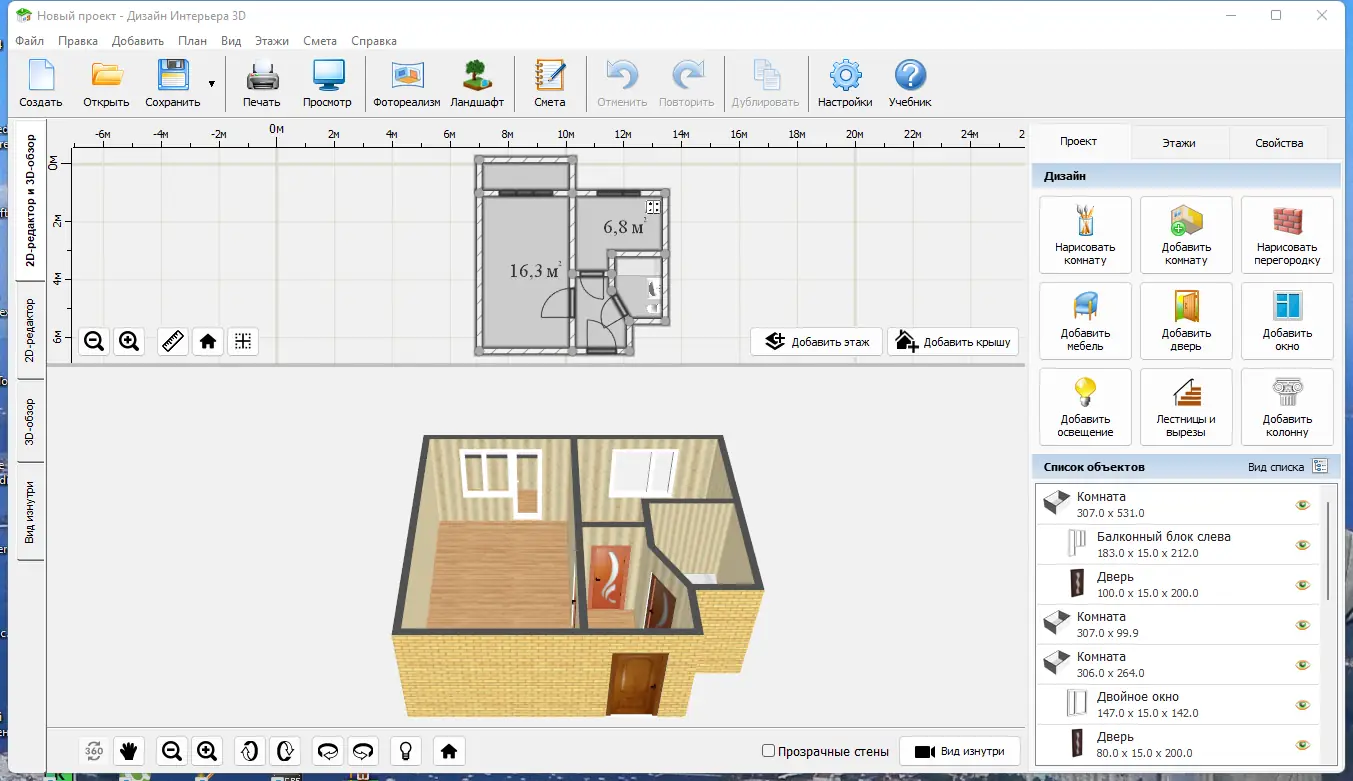Open the Этажи menu in menu bar
Image resolution: width=1353 pixels, height=781 pixels.
click(x=271, y=41)
